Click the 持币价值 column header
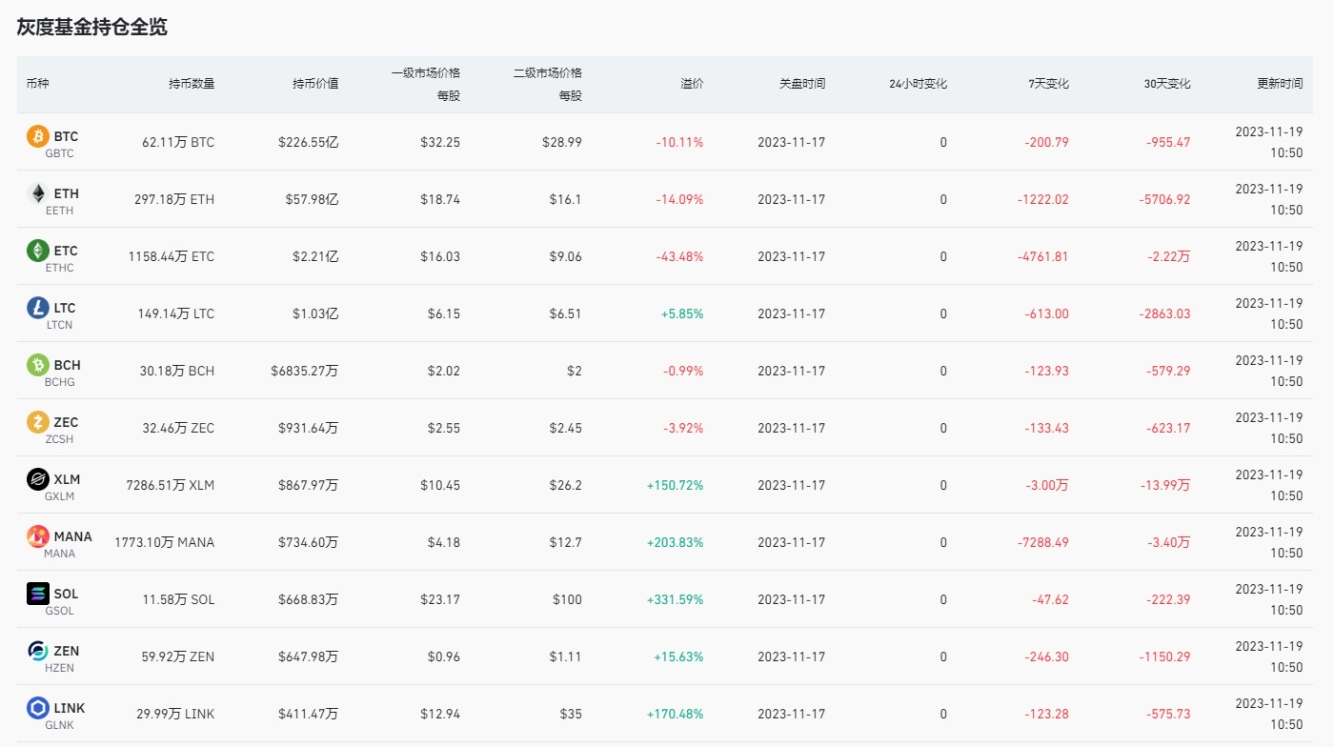 [x=315, y=84]
